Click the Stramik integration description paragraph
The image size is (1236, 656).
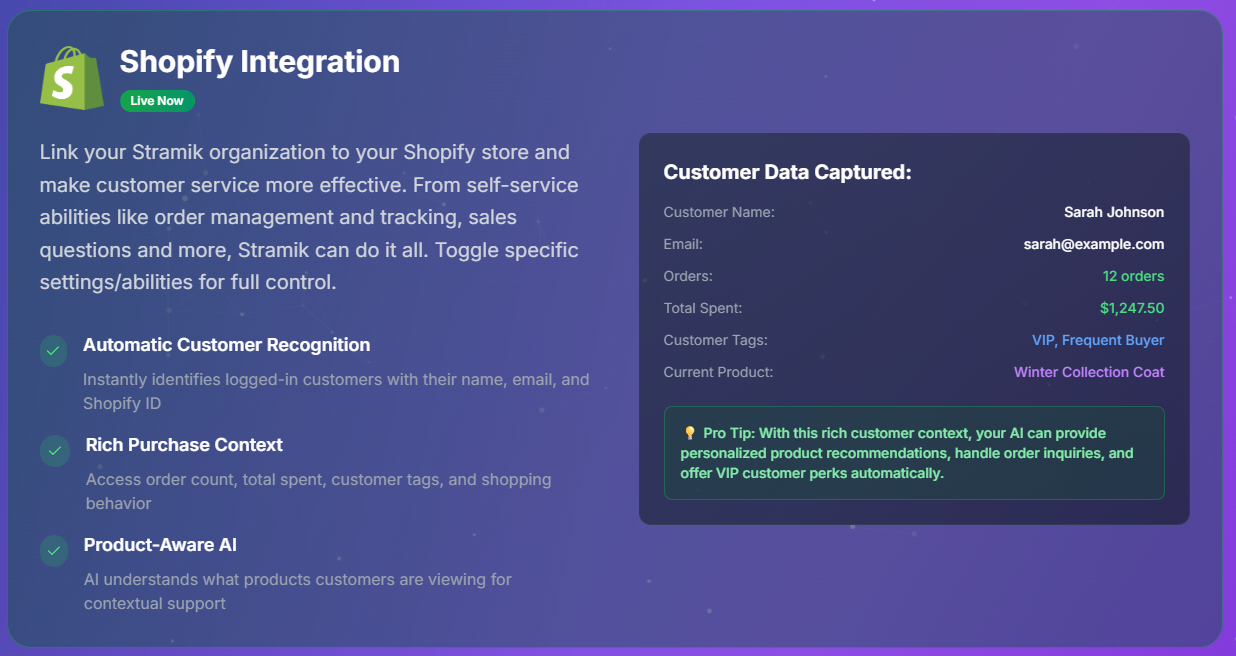(x=309, y=217)
